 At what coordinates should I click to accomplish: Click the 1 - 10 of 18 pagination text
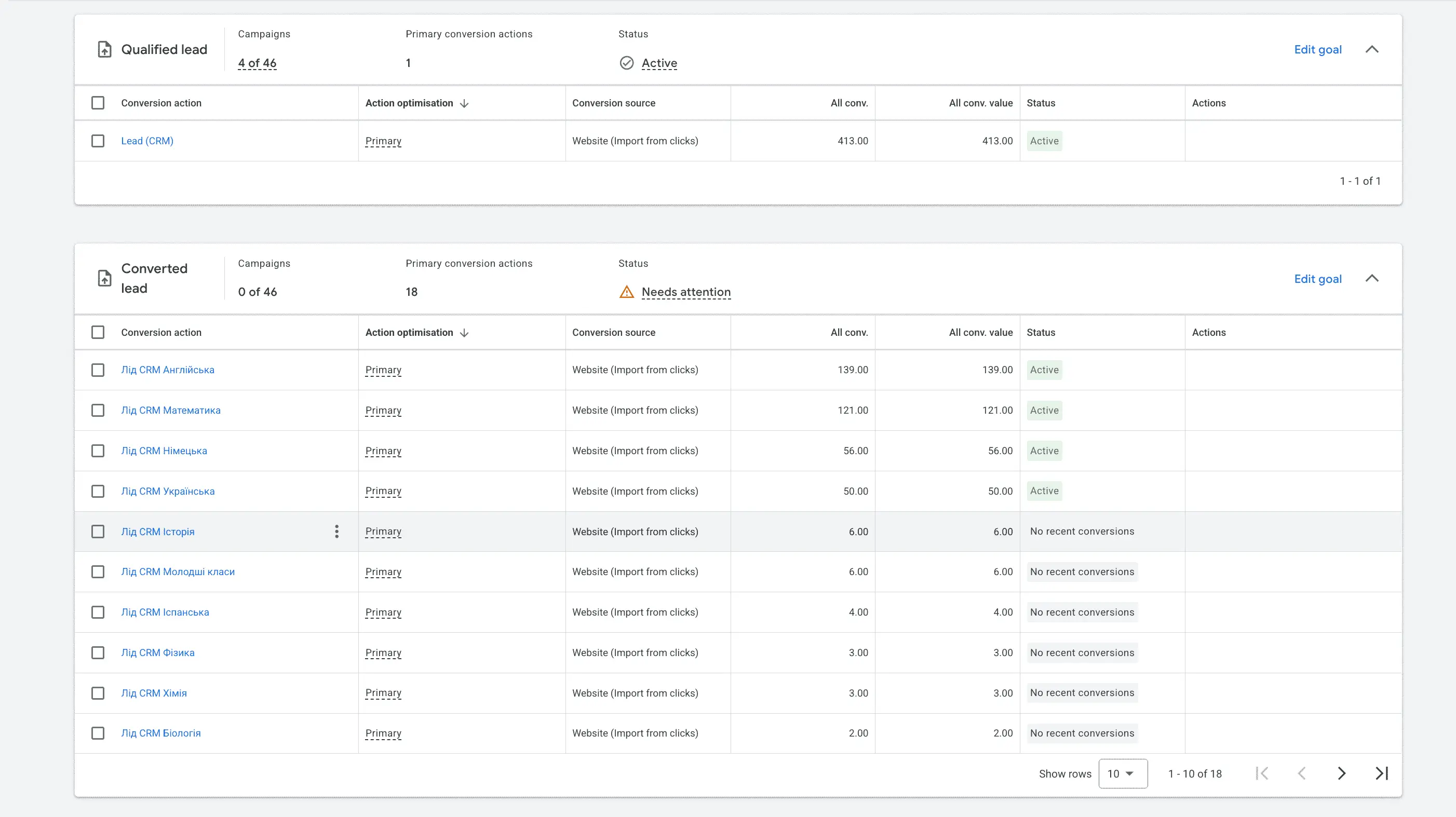point(1195,774)
